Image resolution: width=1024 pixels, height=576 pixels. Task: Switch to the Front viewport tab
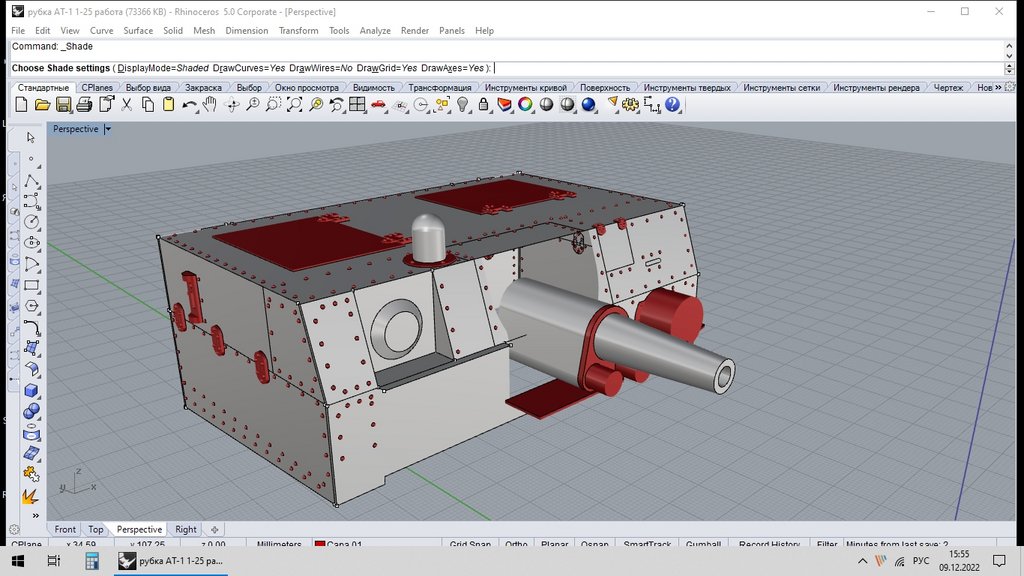pos(65,530)
